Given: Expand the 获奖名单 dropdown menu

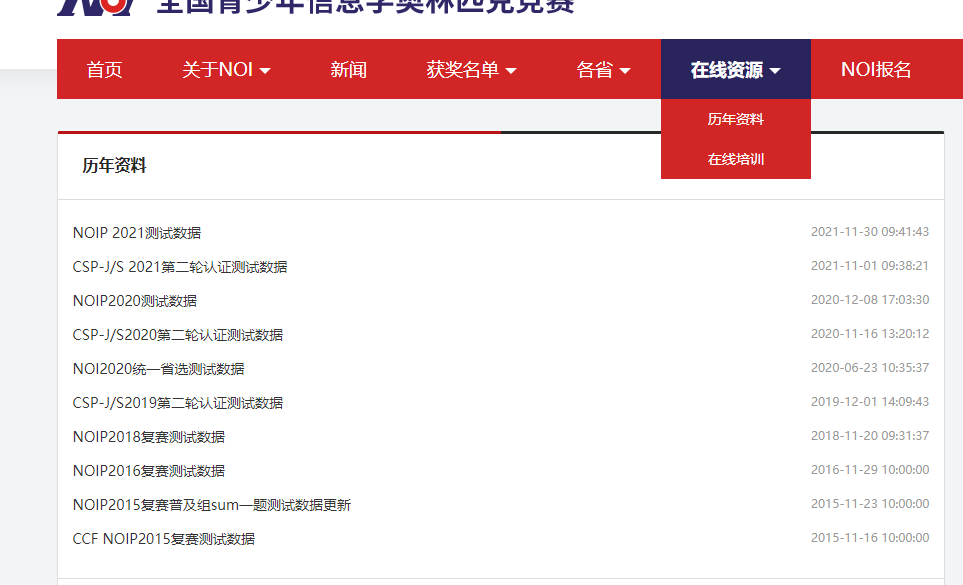Looking at the screenshot, I should click(471, 69).
